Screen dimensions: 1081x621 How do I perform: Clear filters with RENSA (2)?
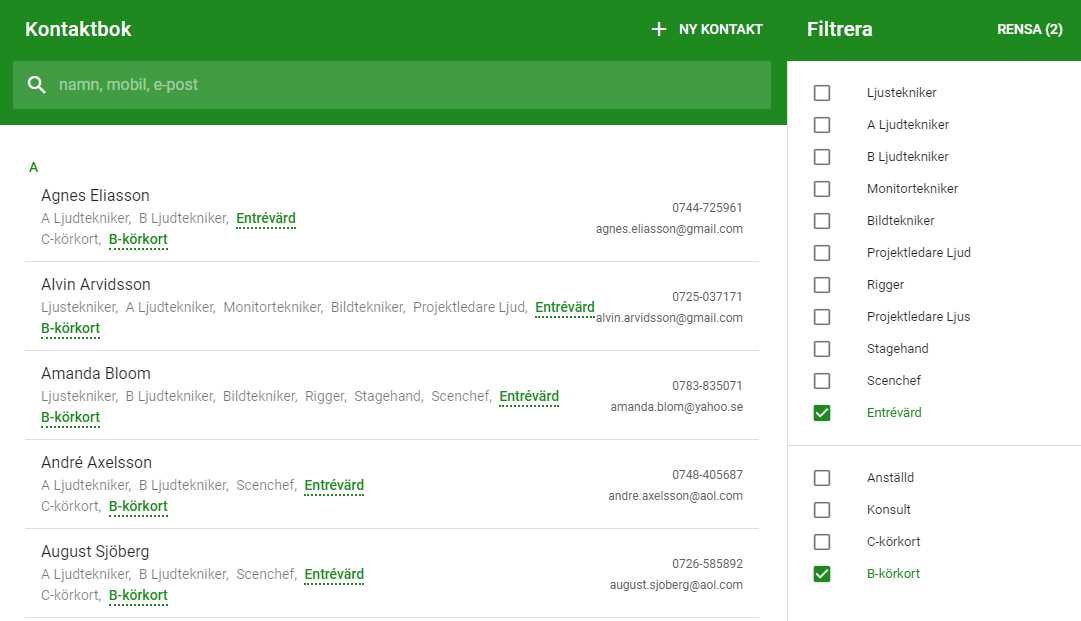[x=1029, y=29]
